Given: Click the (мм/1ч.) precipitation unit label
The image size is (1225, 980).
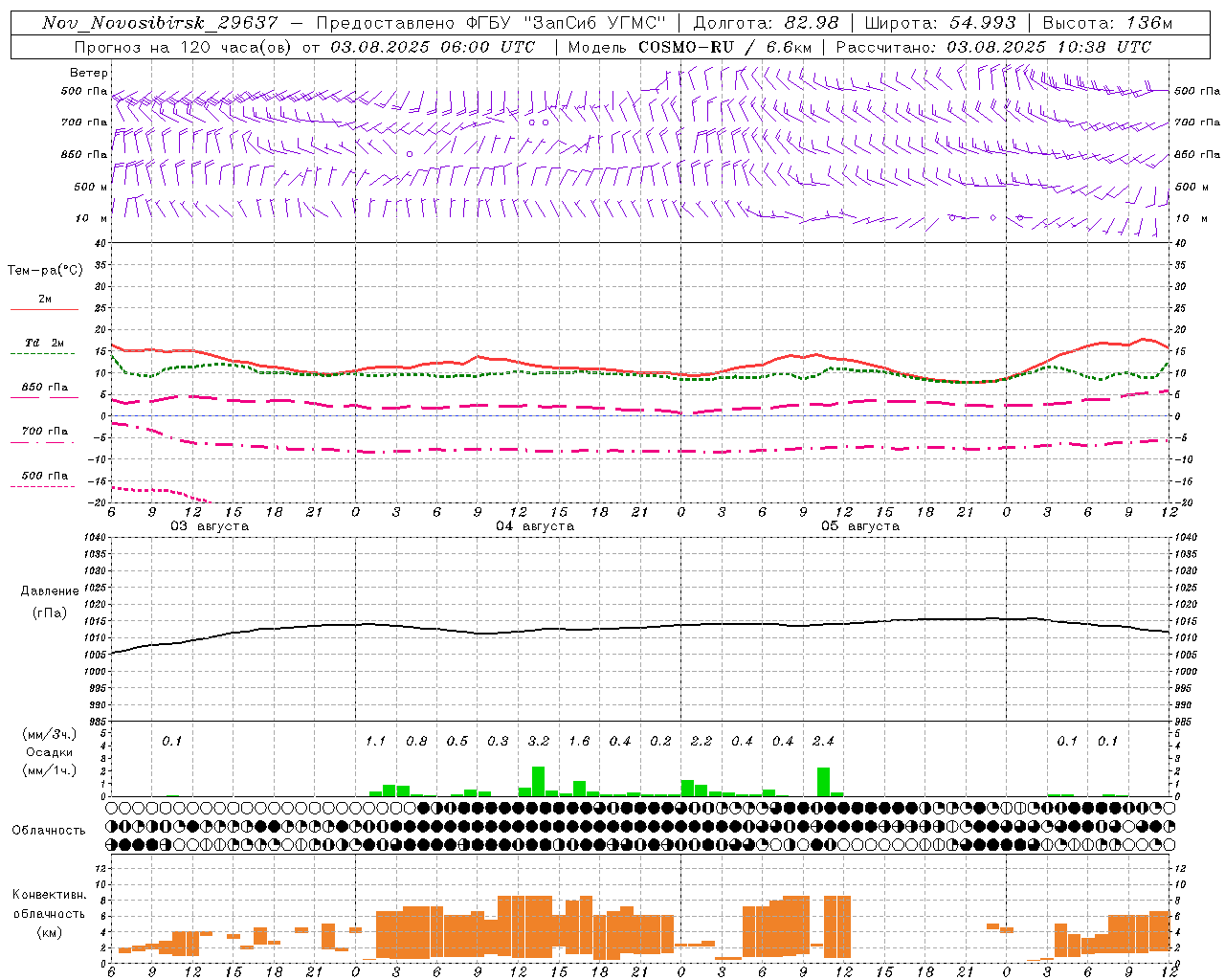Looking at the screenshot, I should [x=49, y=770].
